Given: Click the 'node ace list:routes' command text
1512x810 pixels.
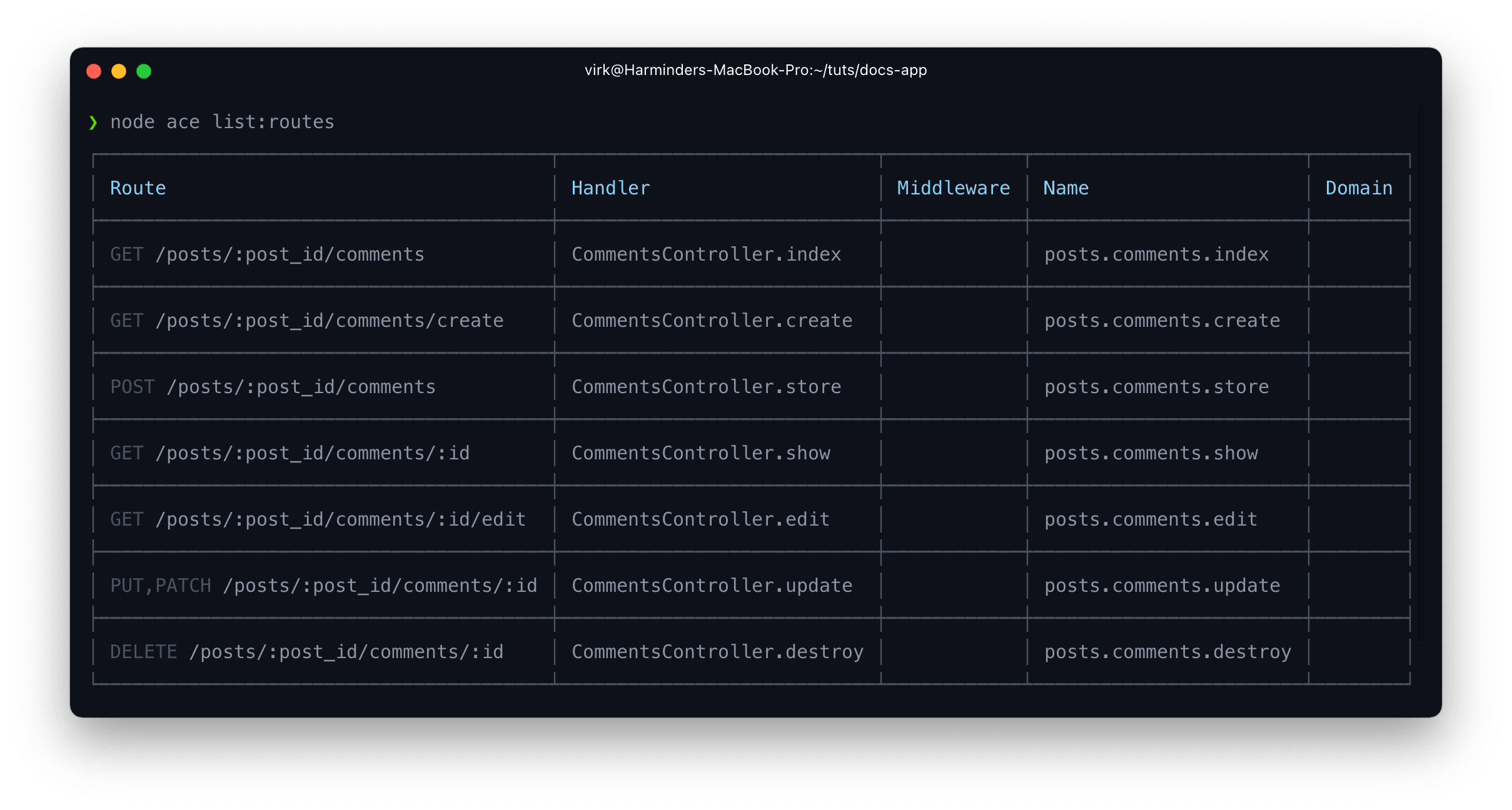Looking at the screenshot, I should (222, 122).
